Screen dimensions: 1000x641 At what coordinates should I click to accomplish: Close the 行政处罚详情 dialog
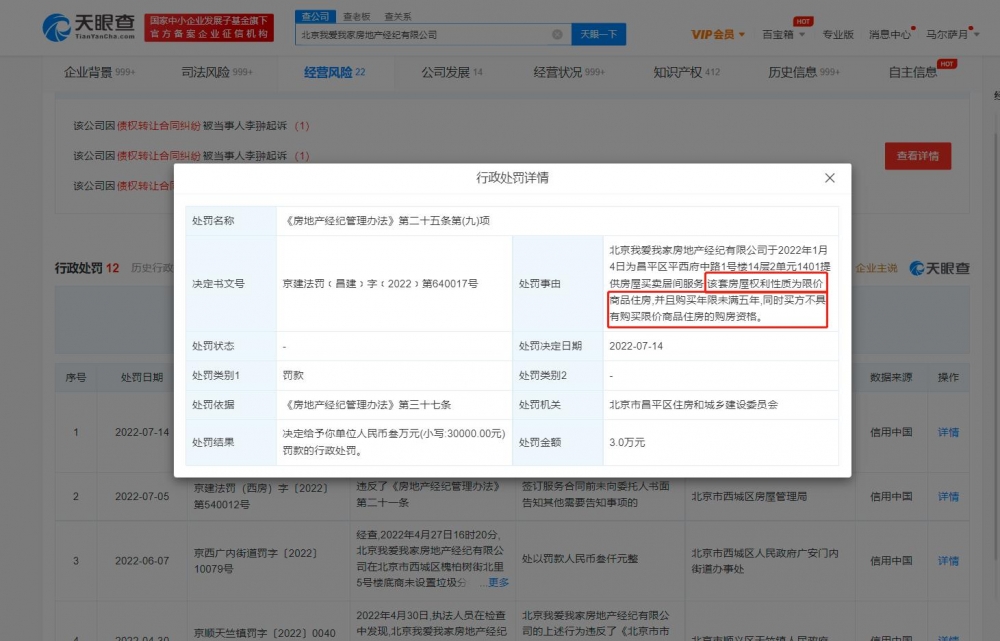829,178
